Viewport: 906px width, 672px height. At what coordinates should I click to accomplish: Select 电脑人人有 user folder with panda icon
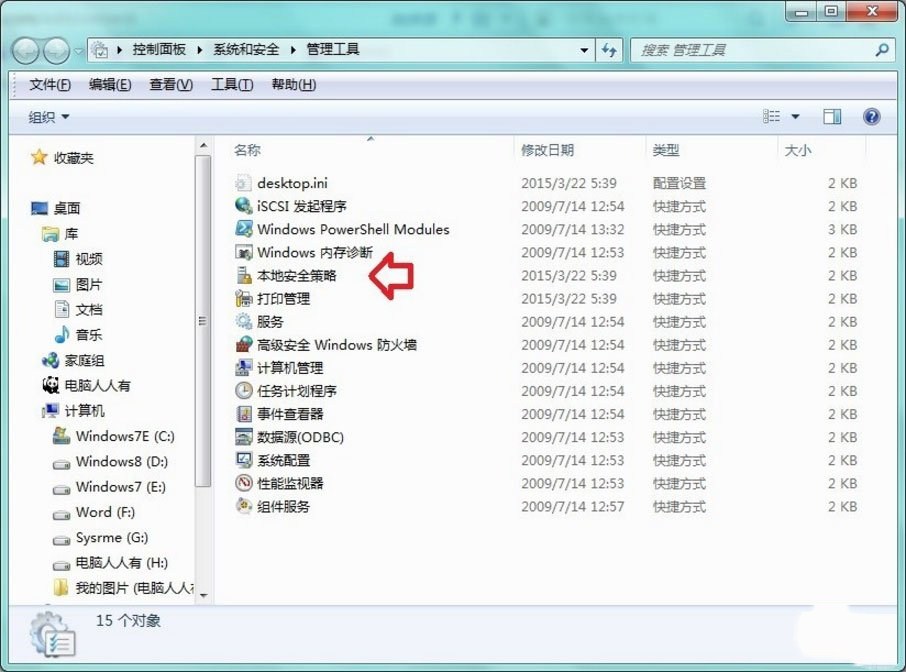coord(87,385)
